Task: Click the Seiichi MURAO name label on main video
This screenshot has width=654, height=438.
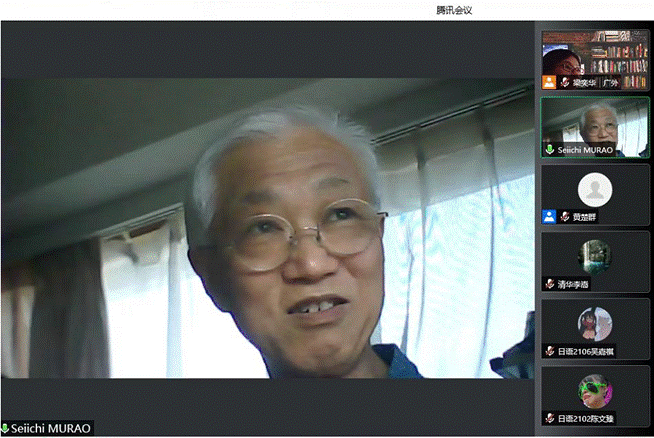Action: tap(48, 428)
